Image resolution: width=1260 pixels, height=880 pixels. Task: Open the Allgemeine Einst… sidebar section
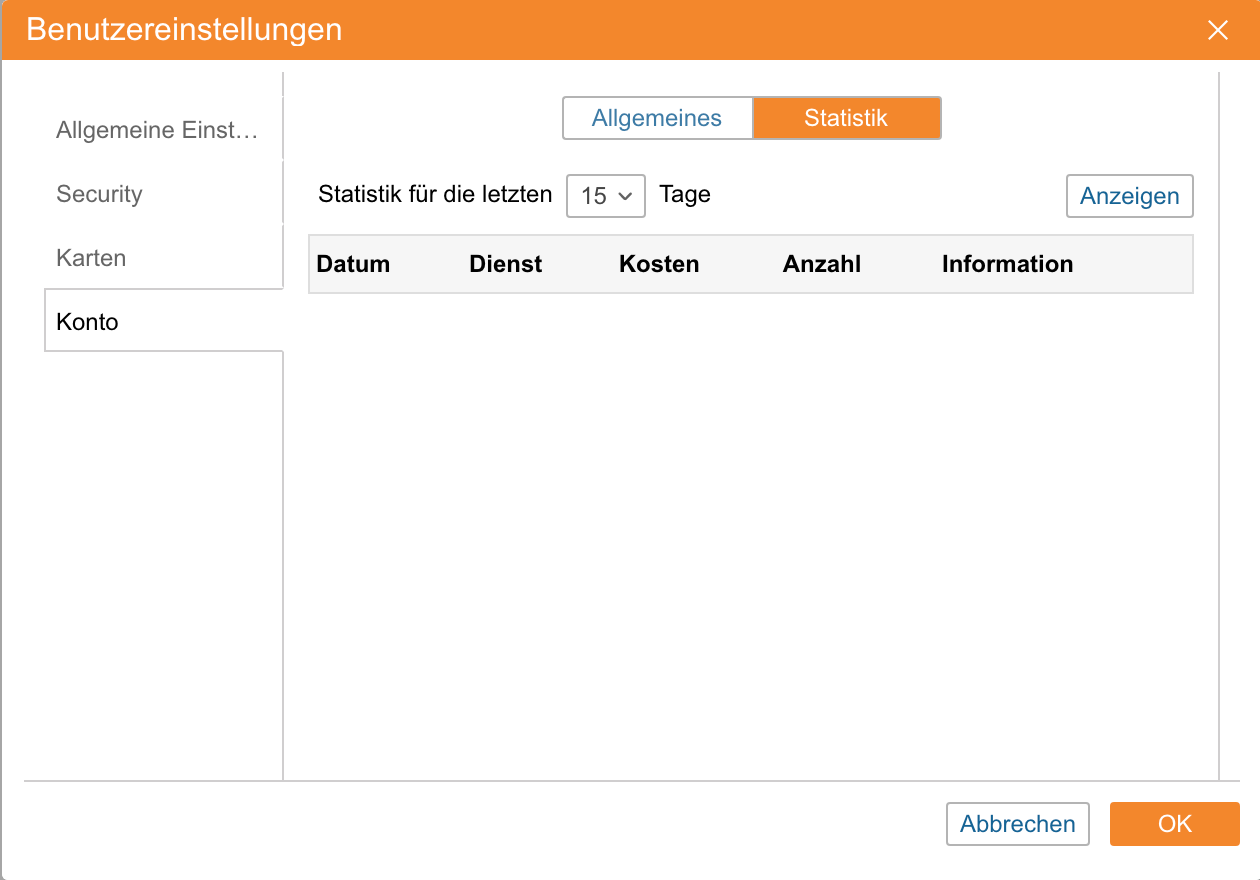[x=157, y=130]
